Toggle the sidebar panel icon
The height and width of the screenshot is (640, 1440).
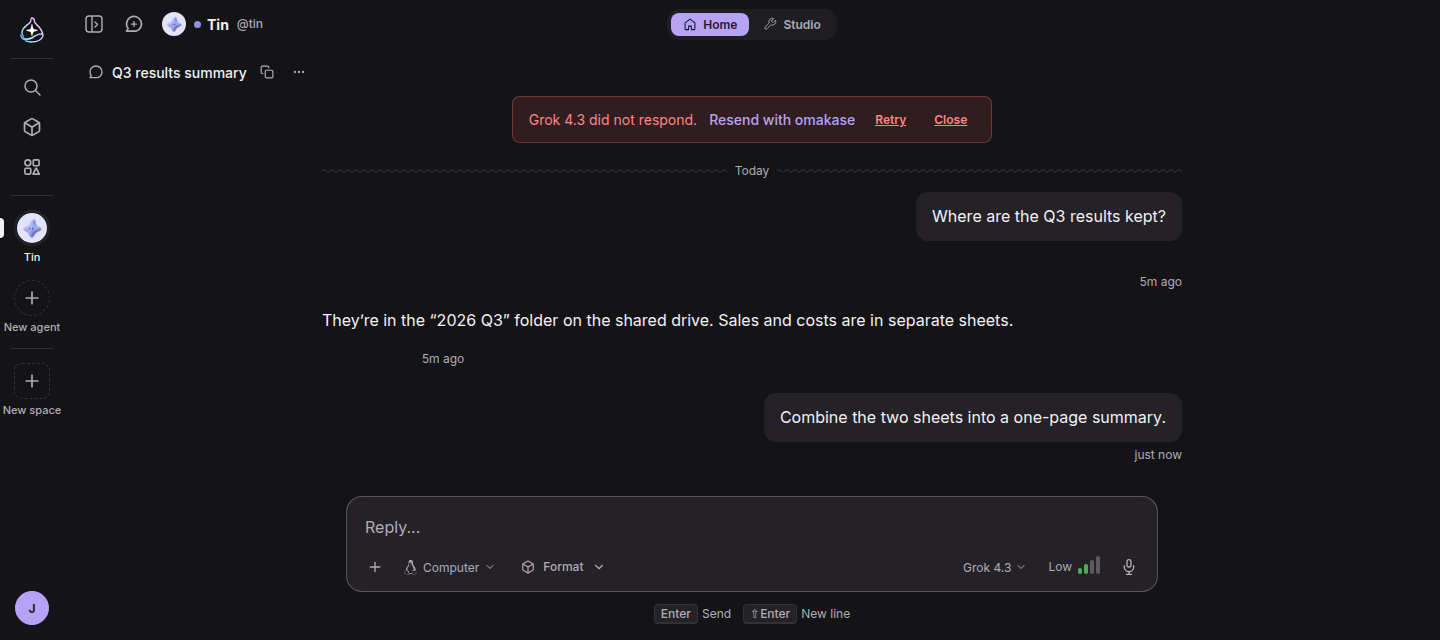(94, 24)
